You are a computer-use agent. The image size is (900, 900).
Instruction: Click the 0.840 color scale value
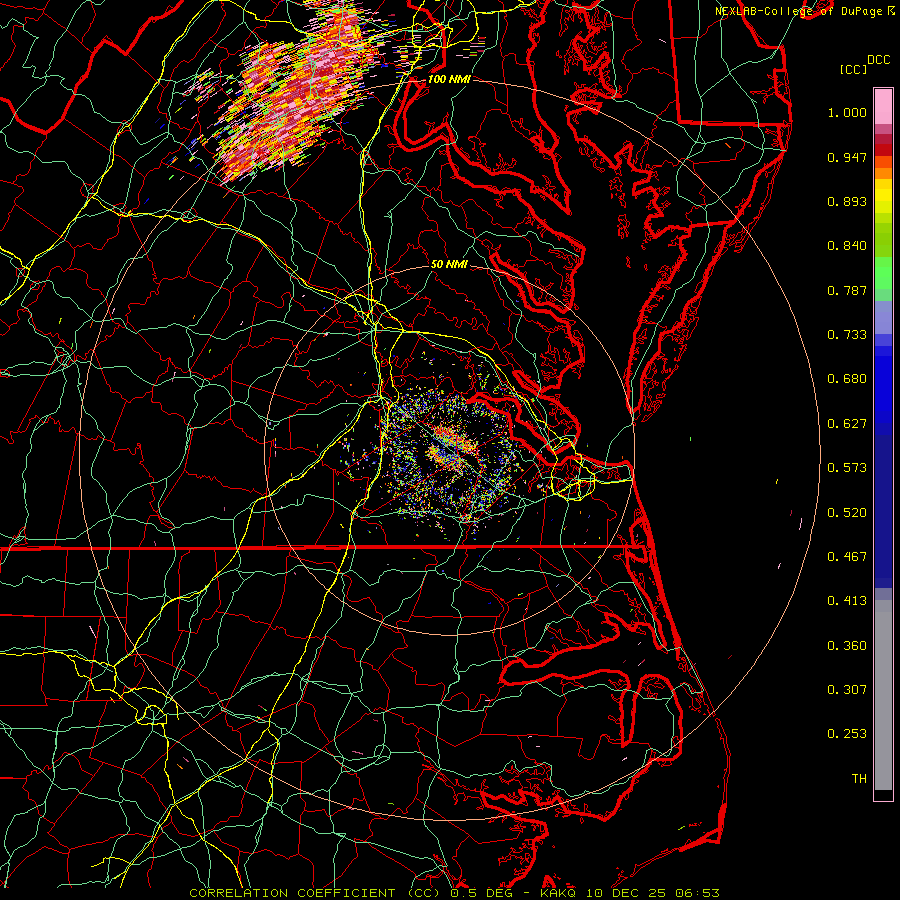847,246
